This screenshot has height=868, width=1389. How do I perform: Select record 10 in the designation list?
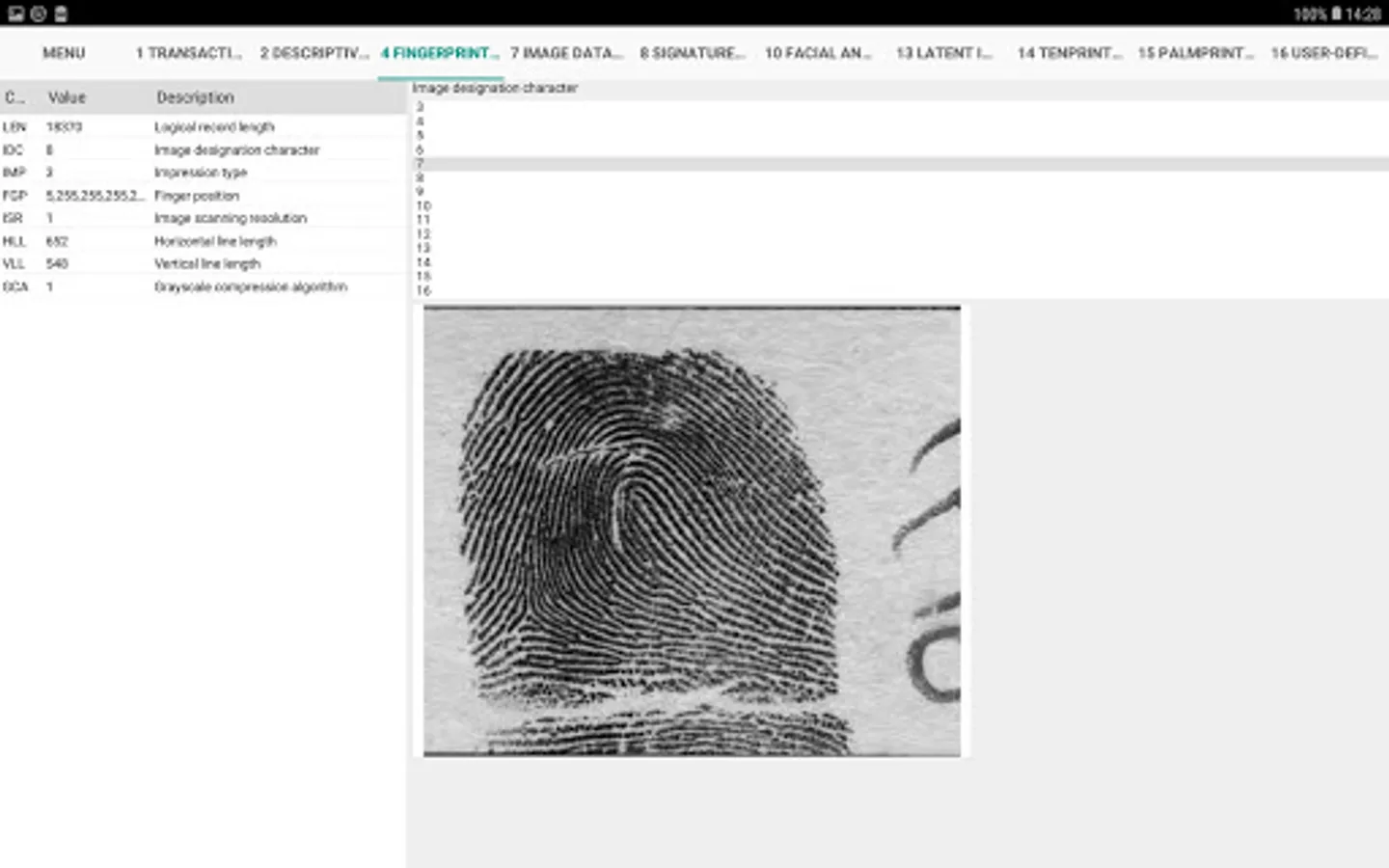900,205
